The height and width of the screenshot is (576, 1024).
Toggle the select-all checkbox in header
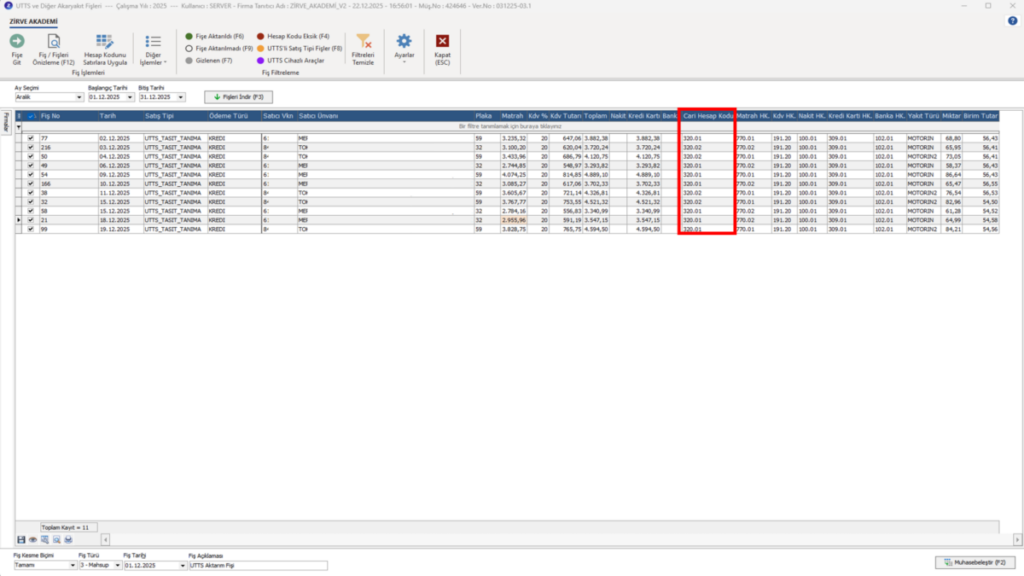pos(31,116)
